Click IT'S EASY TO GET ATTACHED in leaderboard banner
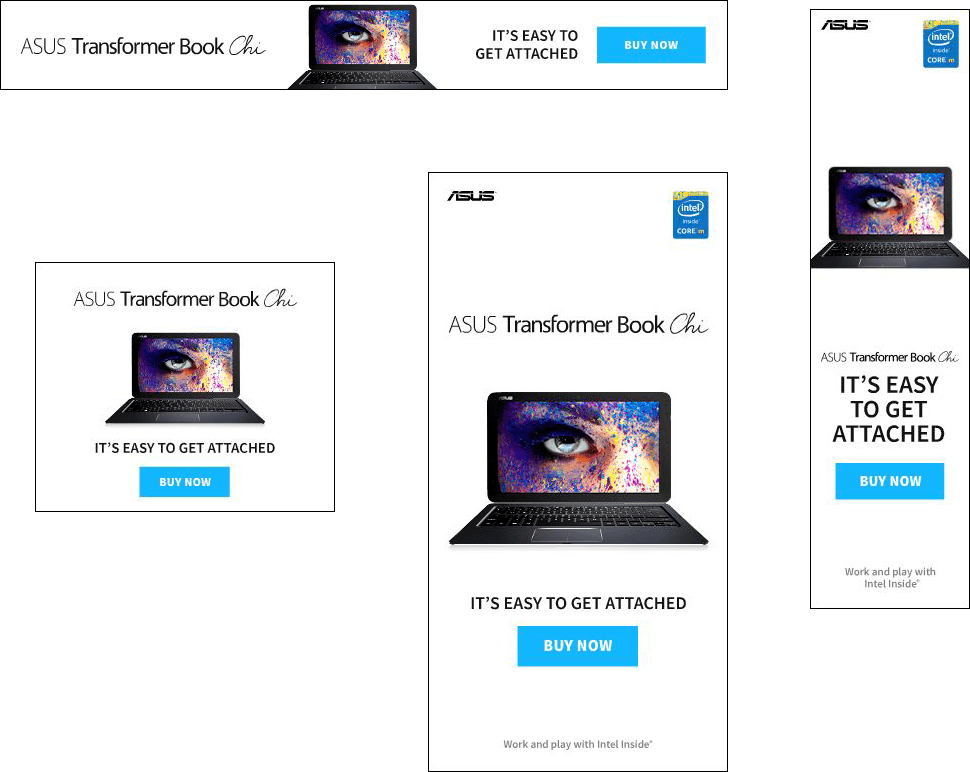The height and width of the screenshot is (772, 970). (x=526, y=45)
